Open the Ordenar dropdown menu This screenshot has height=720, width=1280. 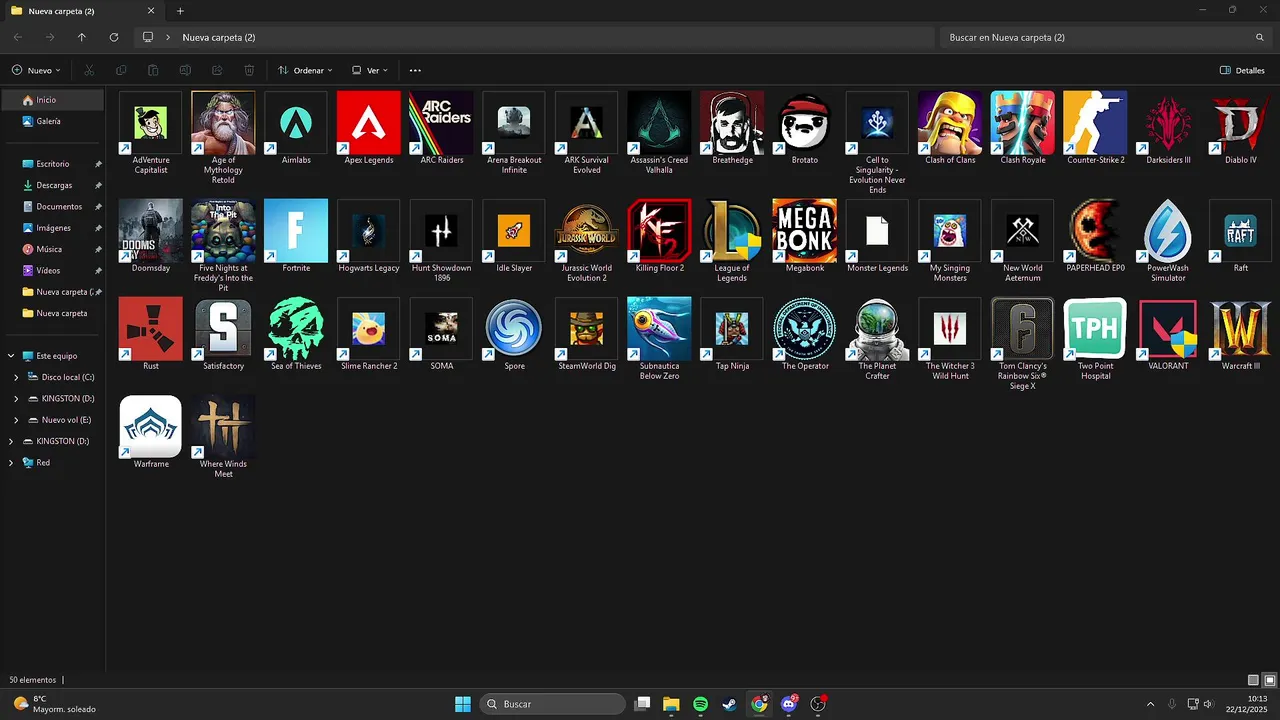click(x=305, y=70)
